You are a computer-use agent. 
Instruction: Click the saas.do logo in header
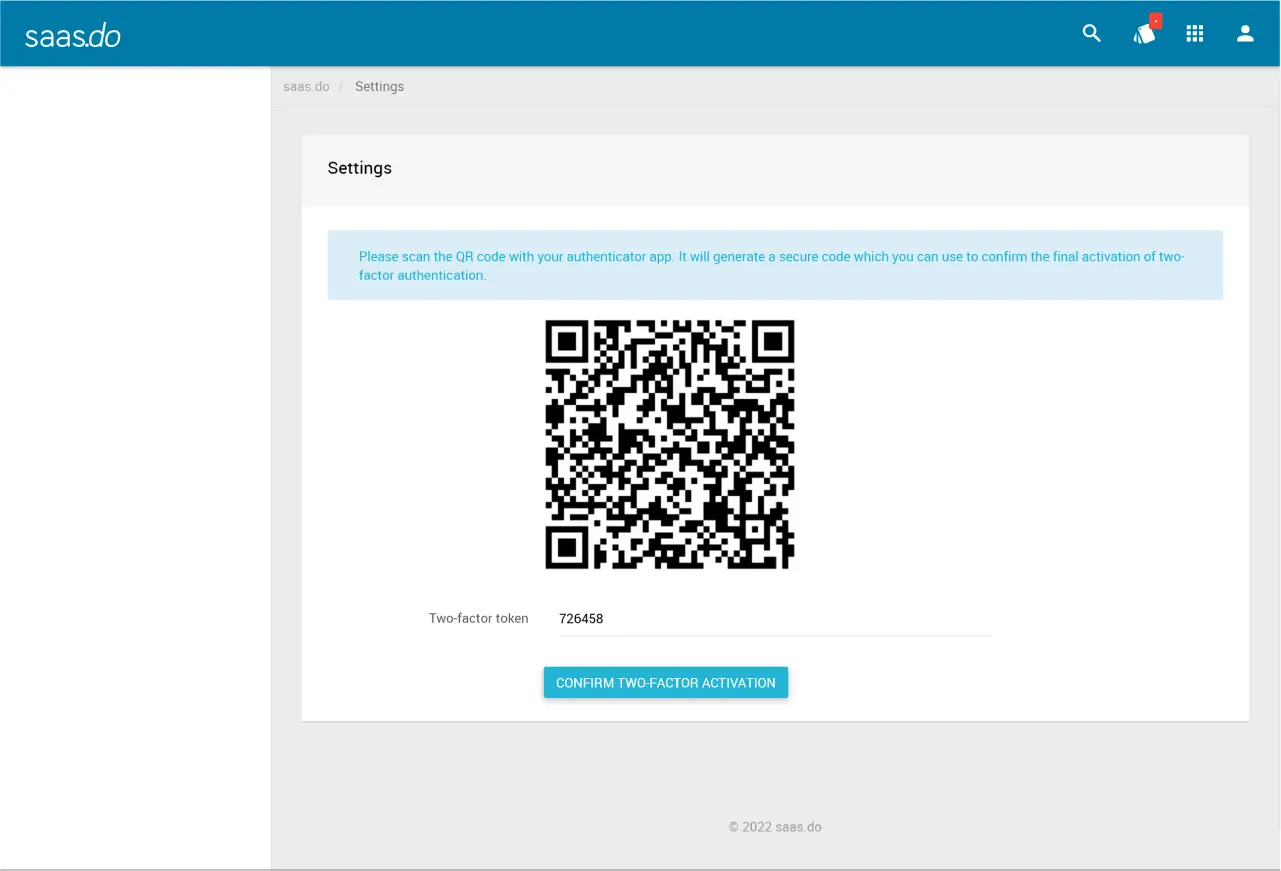(x=73, y=36)
